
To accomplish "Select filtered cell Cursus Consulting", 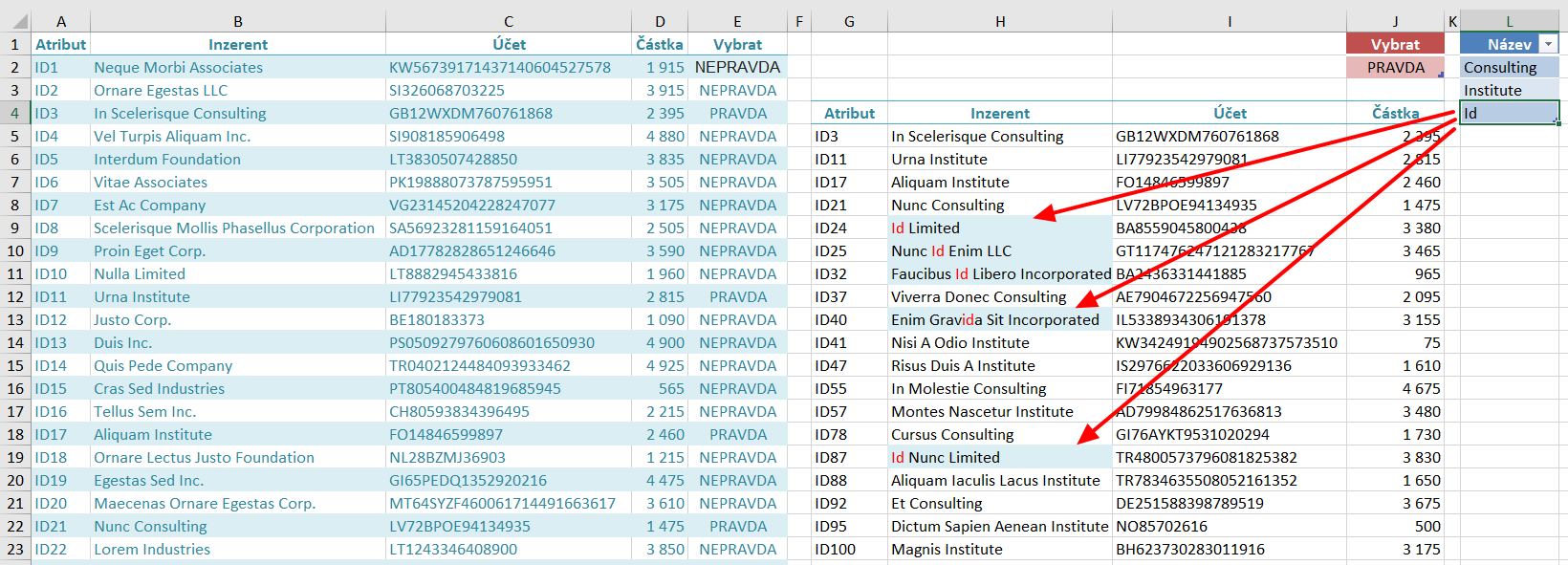I will [1000, 434].
